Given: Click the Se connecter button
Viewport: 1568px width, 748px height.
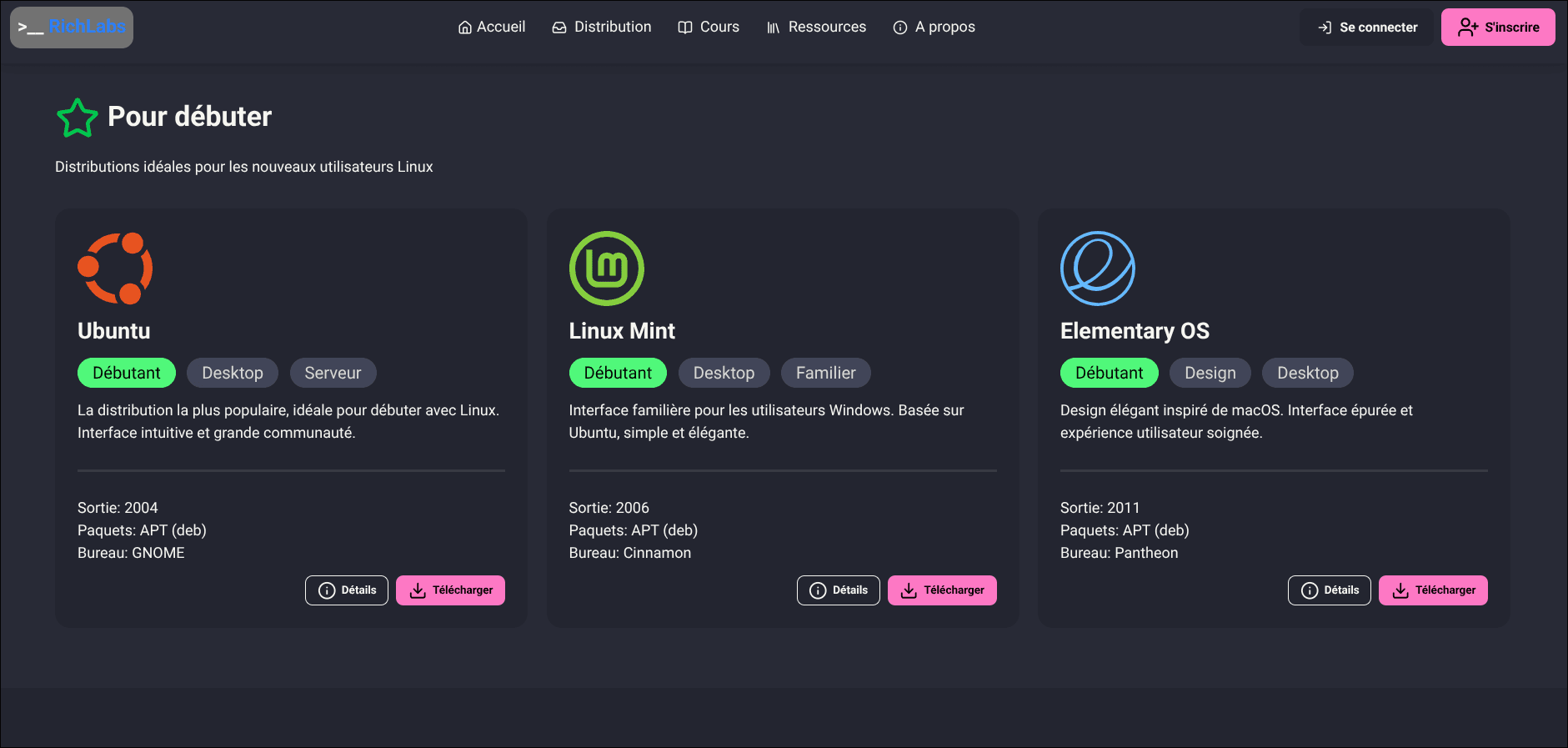Looking at the screenshot, I should pos(1367,28).
